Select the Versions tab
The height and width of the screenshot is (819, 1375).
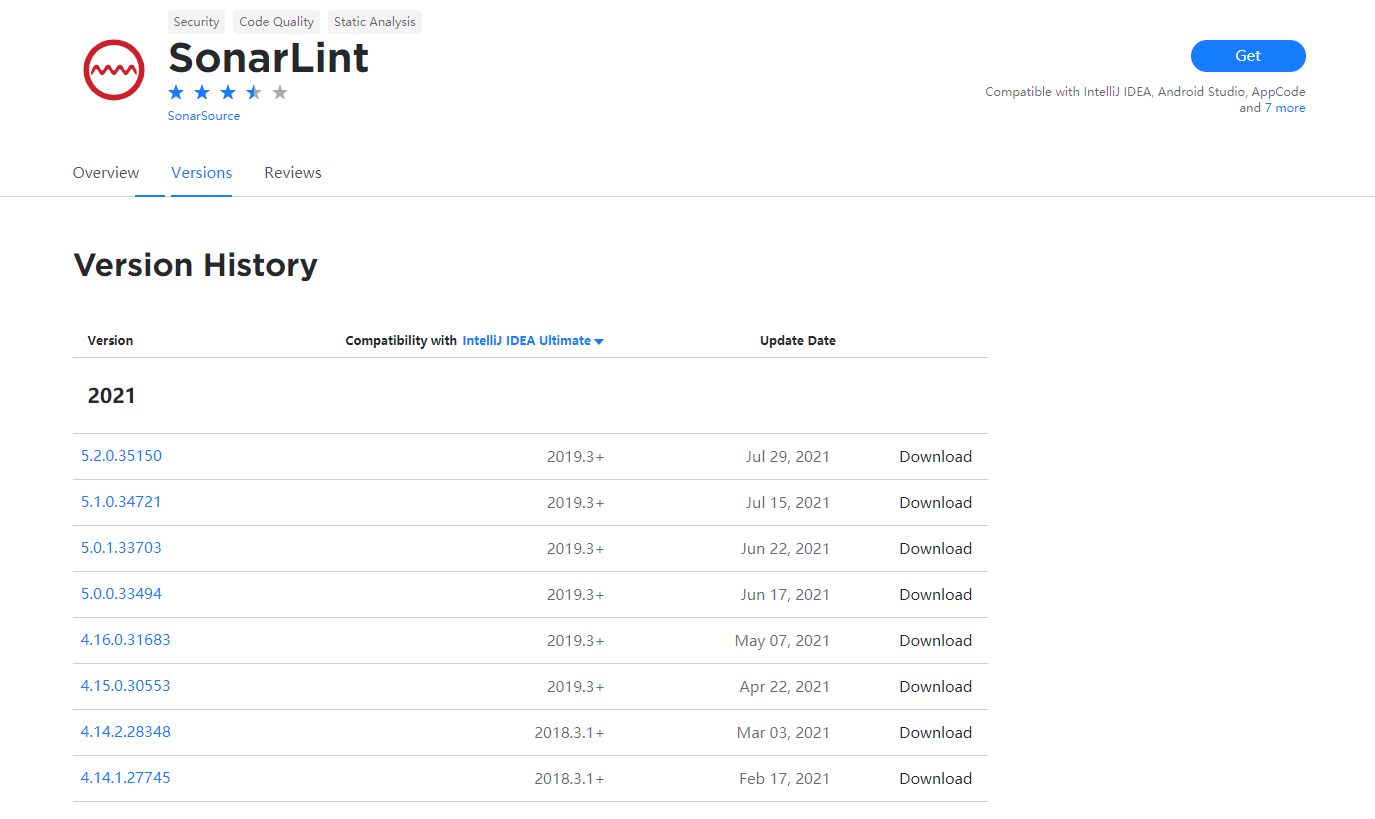pos(201,173)
